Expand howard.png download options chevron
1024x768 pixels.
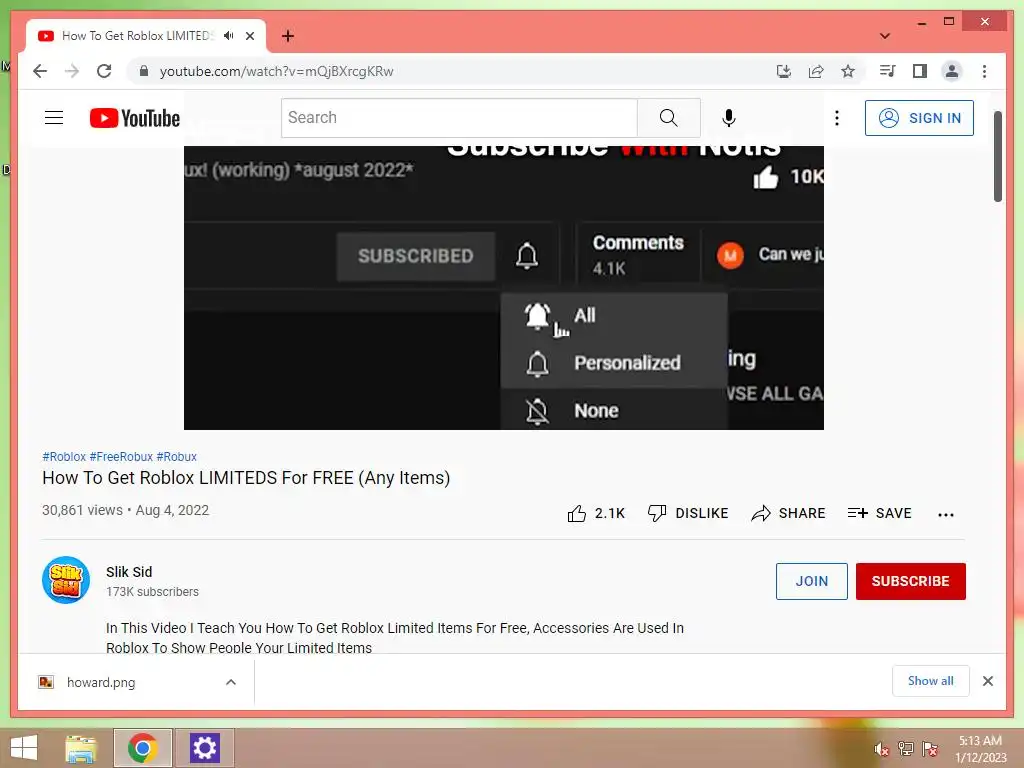point(231,682)
